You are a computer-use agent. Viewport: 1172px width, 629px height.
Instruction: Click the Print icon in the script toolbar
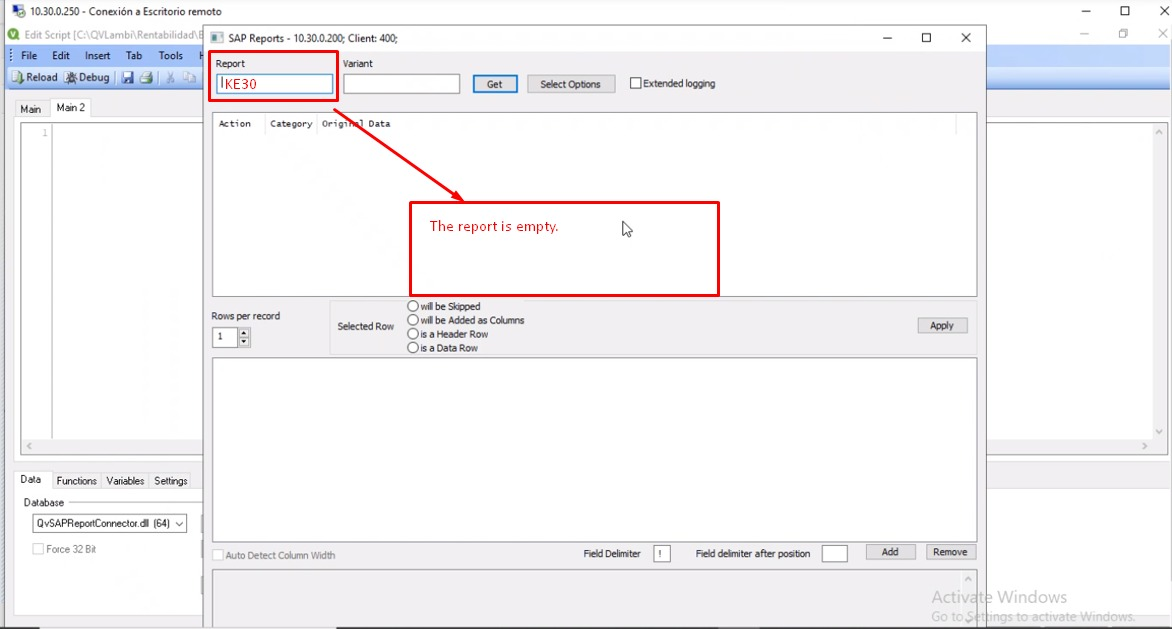[145, 77]
